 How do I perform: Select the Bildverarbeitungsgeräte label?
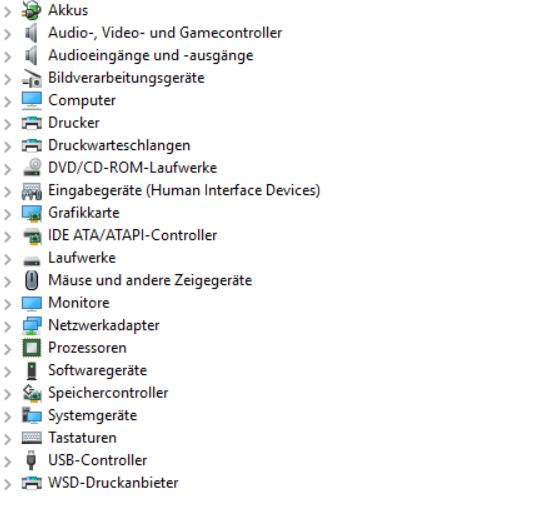point(126,78)
